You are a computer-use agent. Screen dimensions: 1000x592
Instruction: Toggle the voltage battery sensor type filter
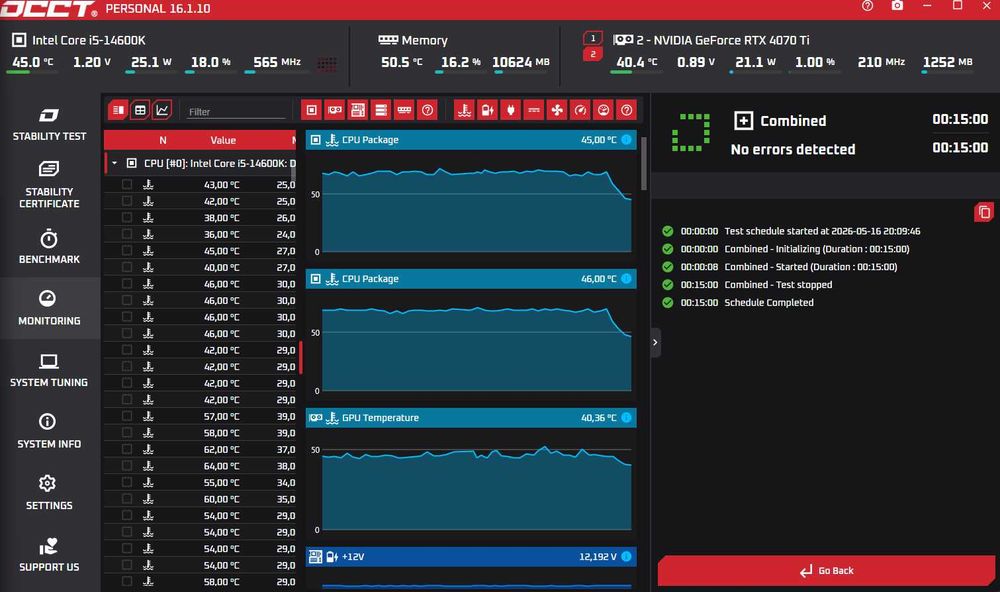coord(487,110)
